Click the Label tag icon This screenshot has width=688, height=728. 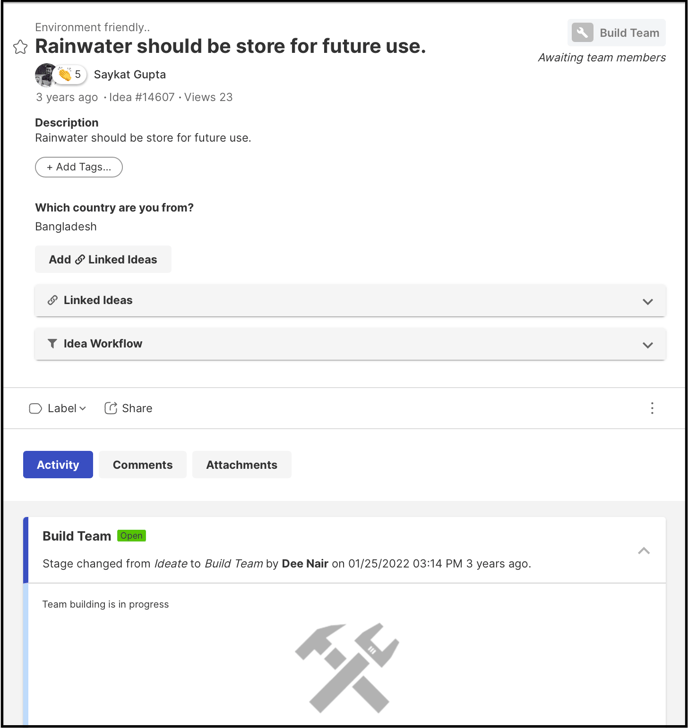[x=35, y=409]
